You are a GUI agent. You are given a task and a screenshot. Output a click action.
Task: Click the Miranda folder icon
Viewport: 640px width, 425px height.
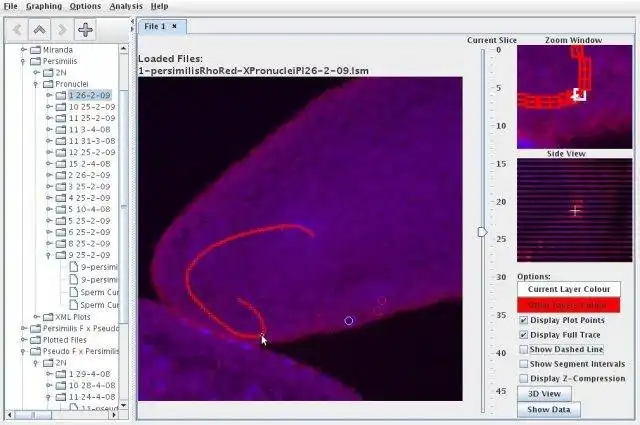[x=36, y=50]
